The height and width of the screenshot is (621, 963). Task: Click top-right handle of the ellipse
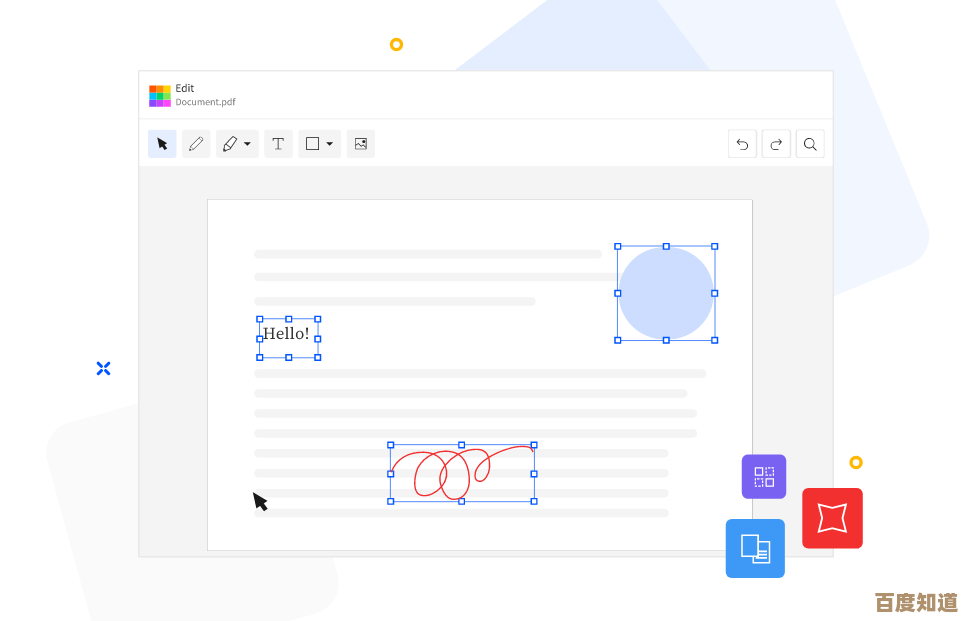(714, 246)
